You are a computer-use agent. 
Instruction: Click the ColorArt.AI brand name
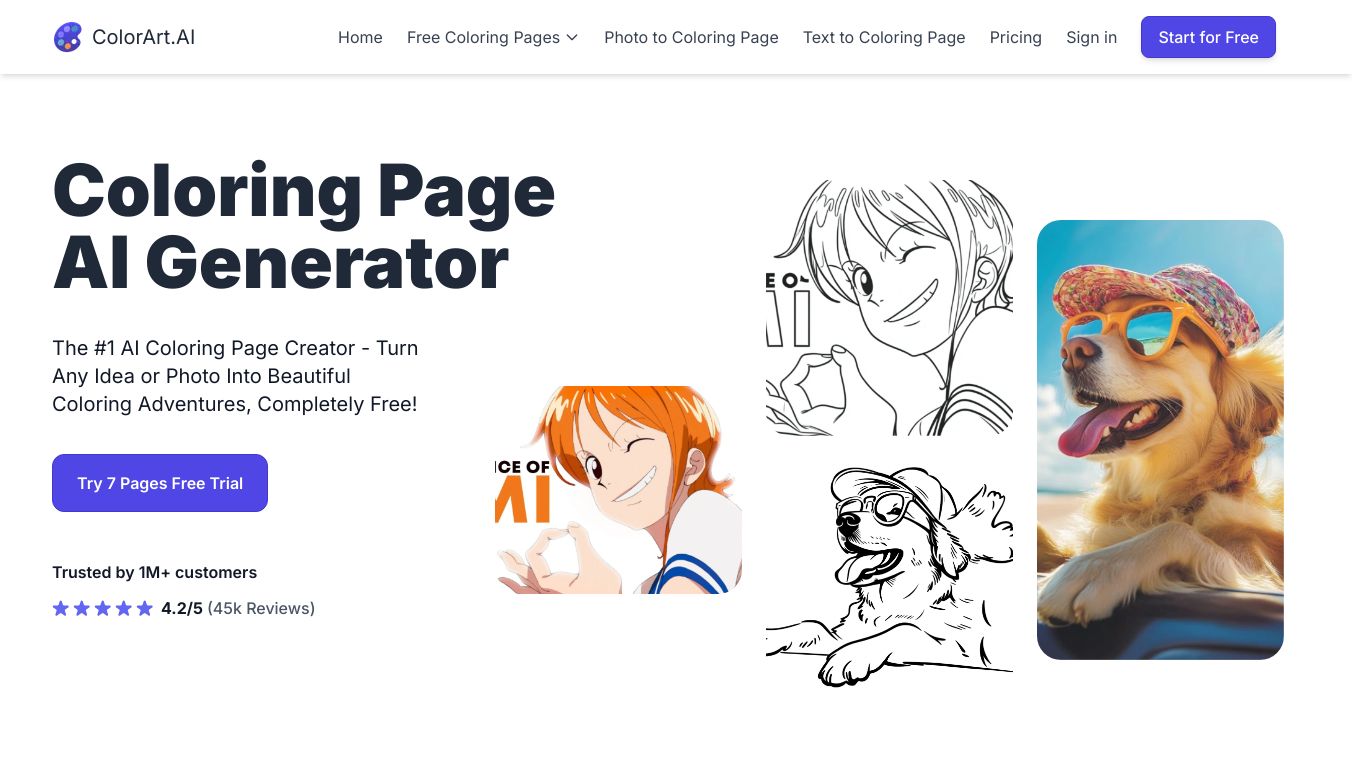[x=144, y=37]
